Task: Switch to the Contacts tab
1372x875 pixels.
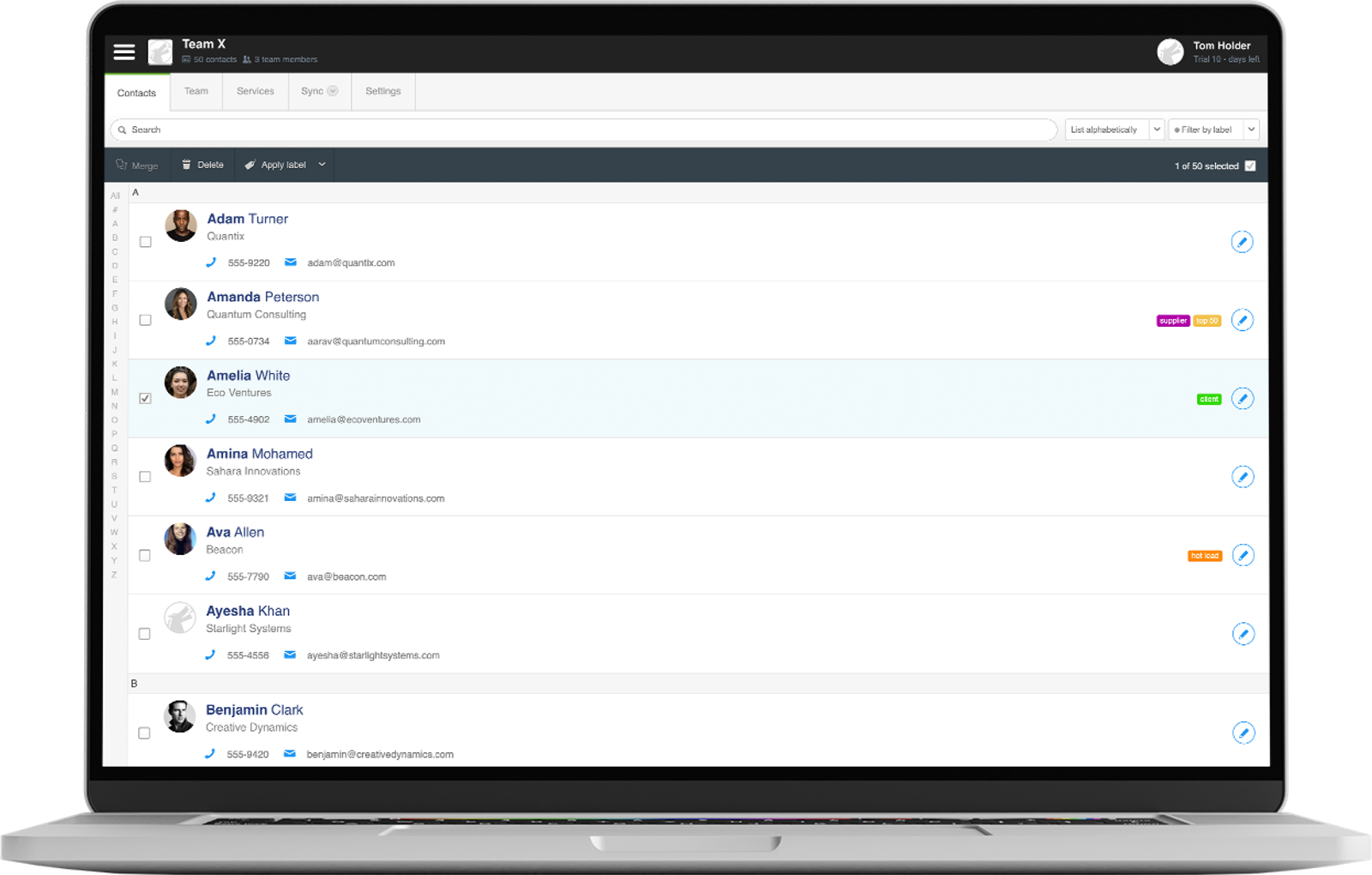Action: [x=137, y=93]
